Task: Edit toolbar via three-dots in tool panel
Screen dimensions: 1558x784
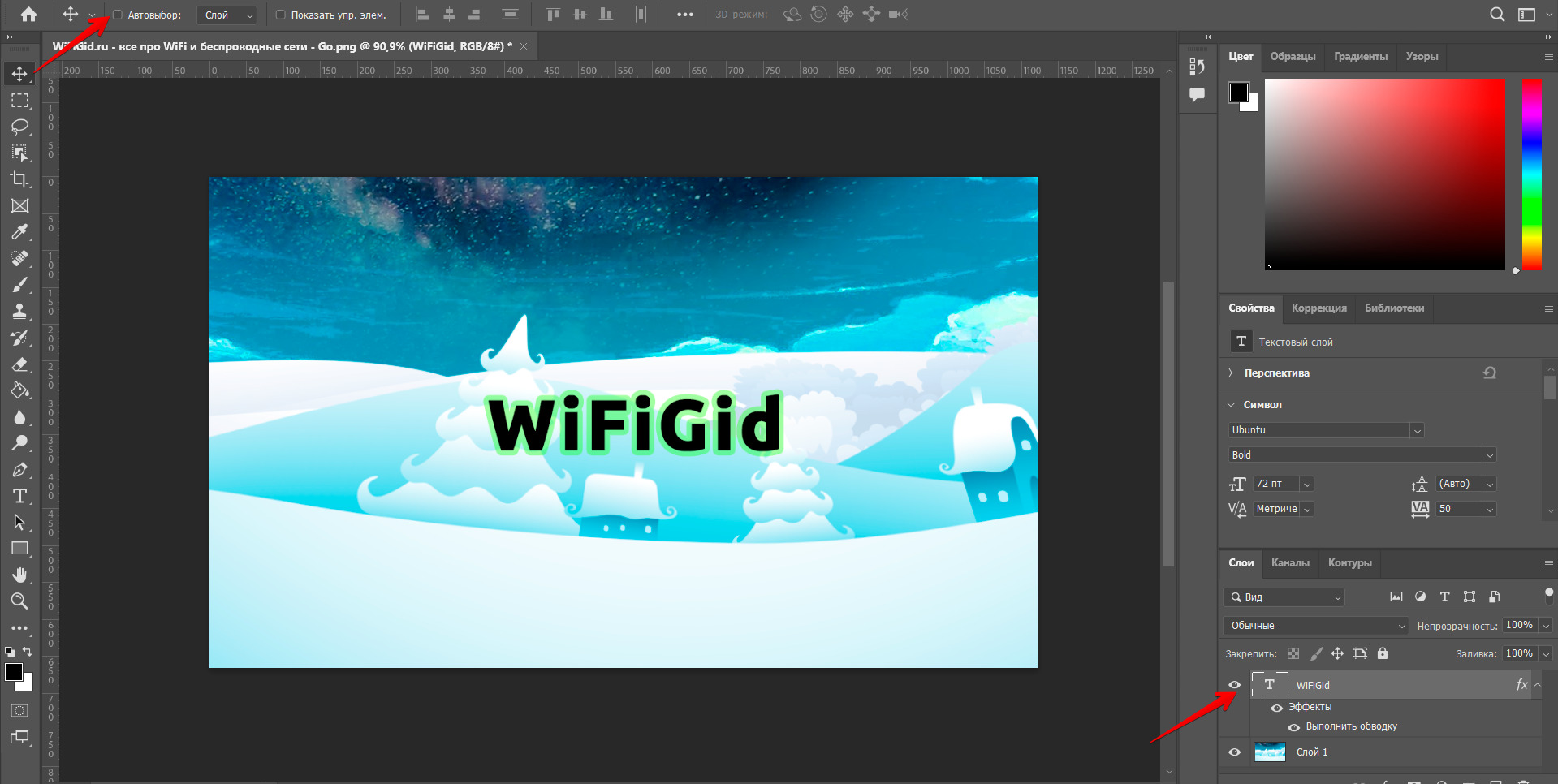Action: [x=19, y=628]
